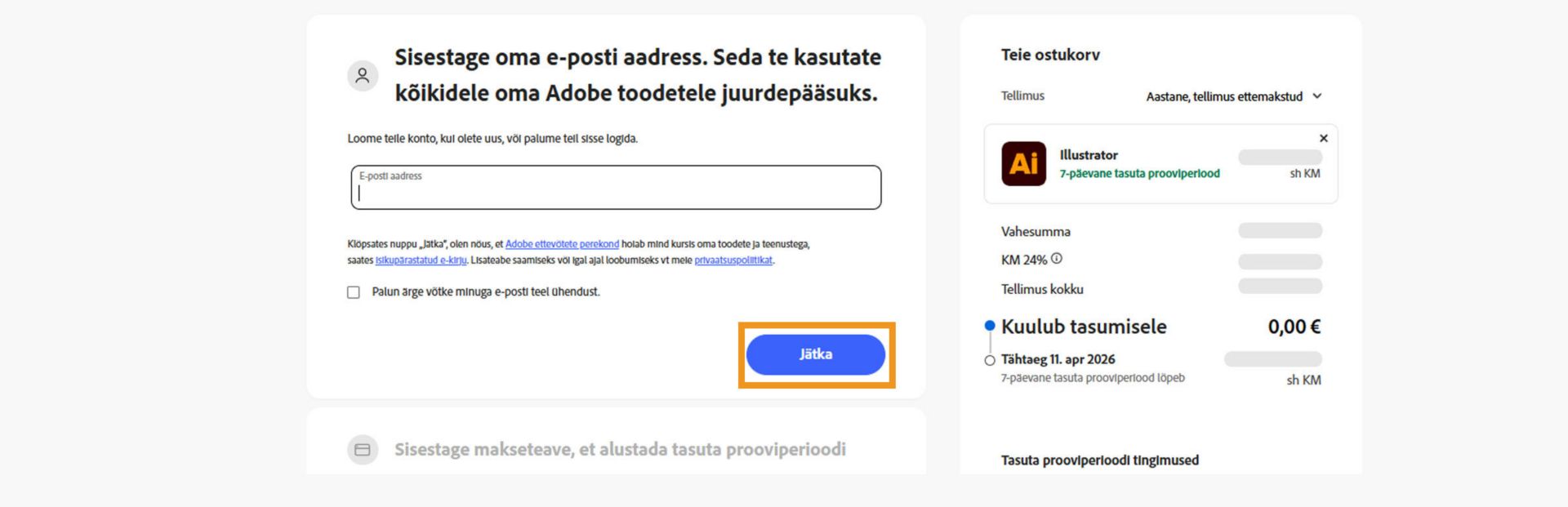
Task: Click the chevron beside the Tellimus selection
Action: pyautogui.click(x=1316, y=96)
